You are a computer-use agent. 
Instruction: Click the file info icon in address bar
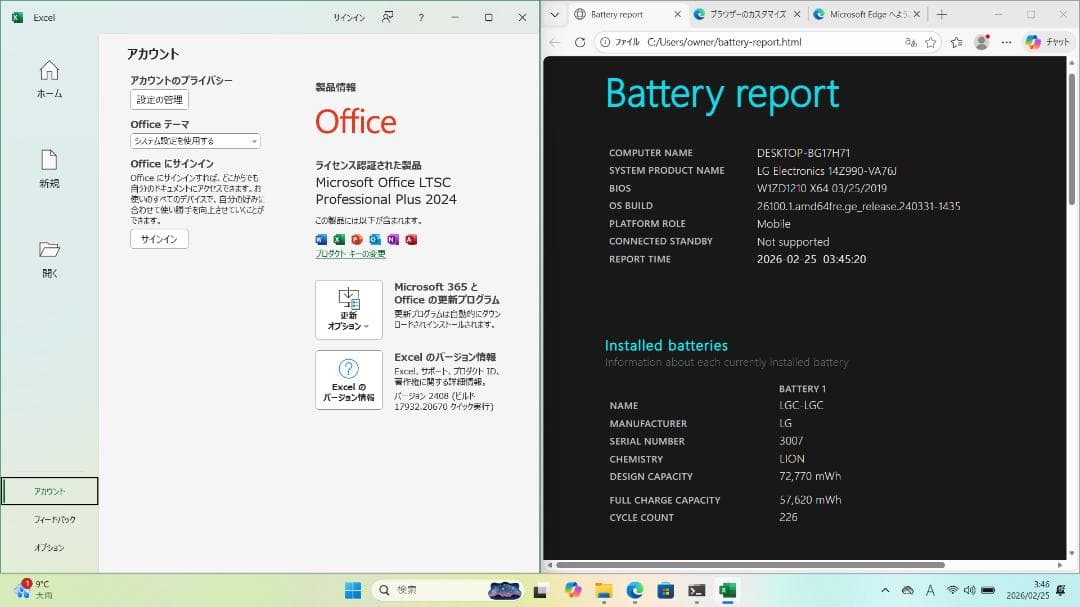605,42
